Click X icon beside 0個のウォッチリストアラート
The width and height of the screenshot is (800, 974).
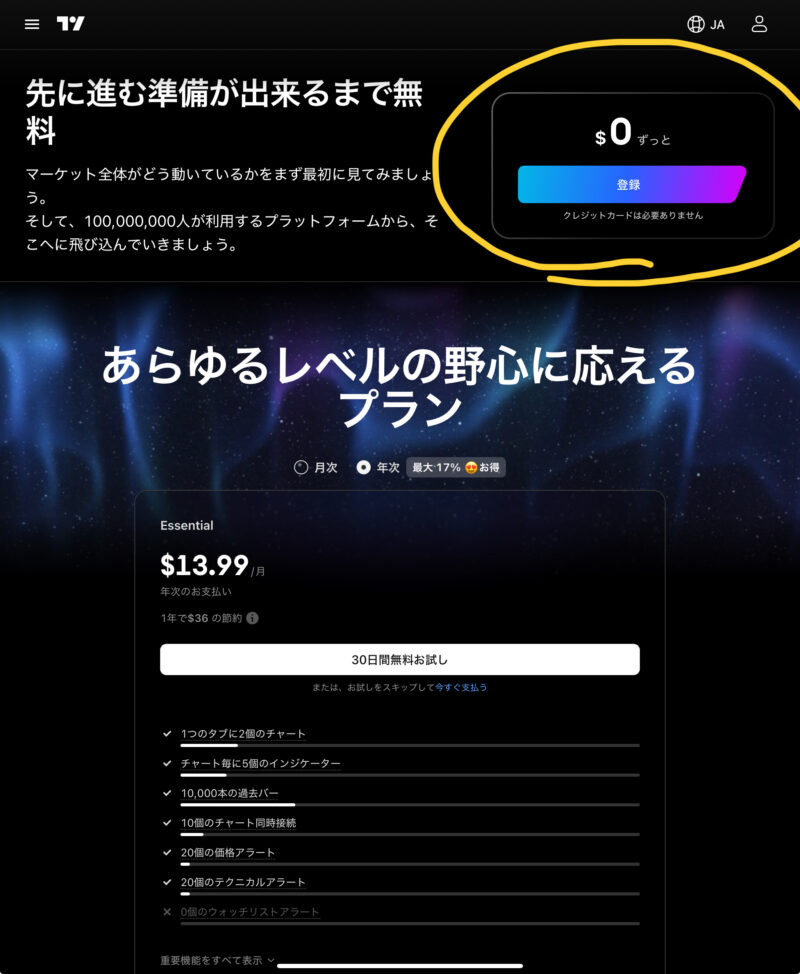166,912
